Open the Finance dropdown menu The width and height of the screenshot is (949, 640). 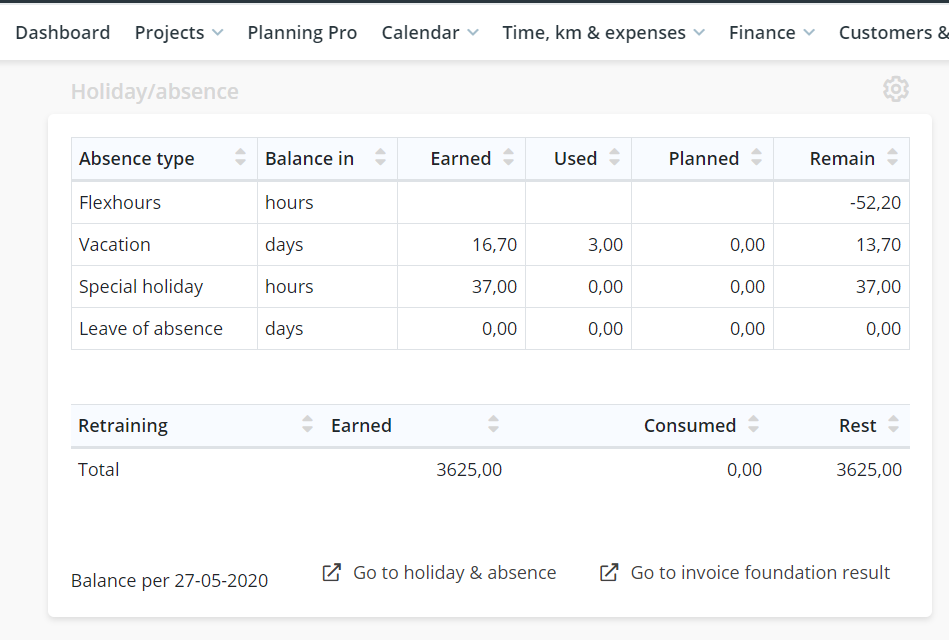click(x=772, y=33)
